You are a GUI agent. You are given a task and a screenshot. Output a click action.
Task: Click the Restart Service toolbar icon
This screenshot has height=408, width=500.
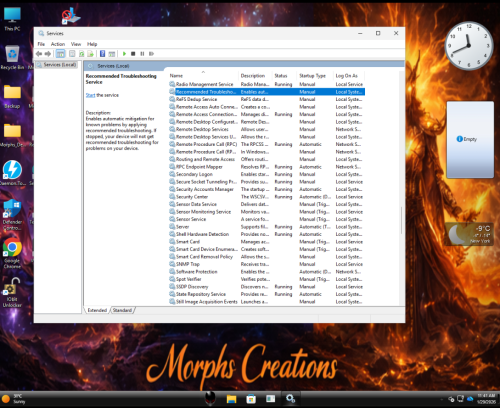[x=151, y=54]
